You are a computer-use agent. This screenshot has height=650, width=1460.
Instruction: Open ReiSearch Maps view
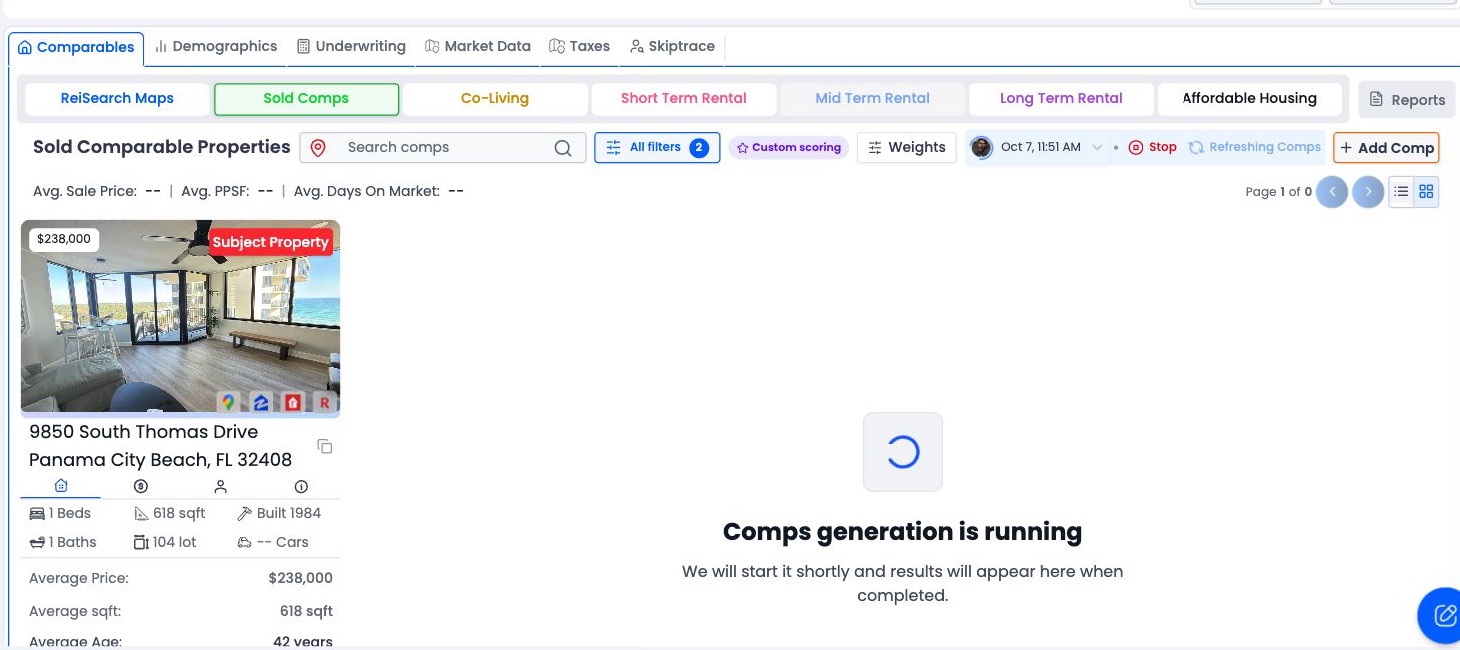coord(117,99)
